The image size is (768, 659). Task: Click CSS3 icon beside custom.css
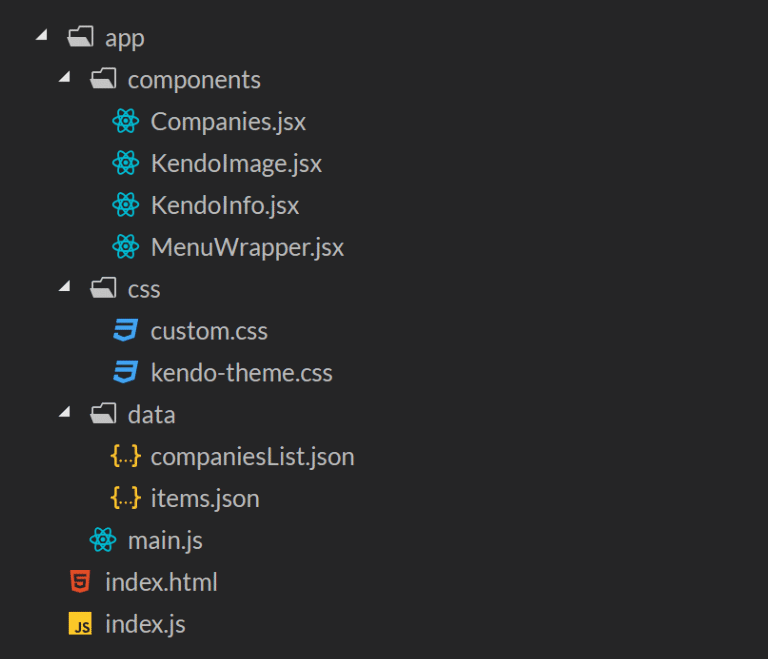(126, 330)
